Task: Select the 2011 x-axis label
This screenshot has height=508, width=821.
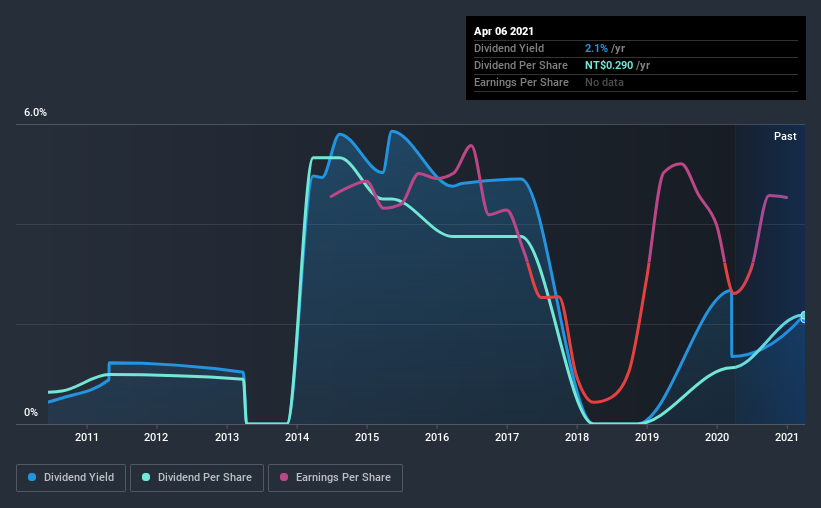Action: point(86,437)
